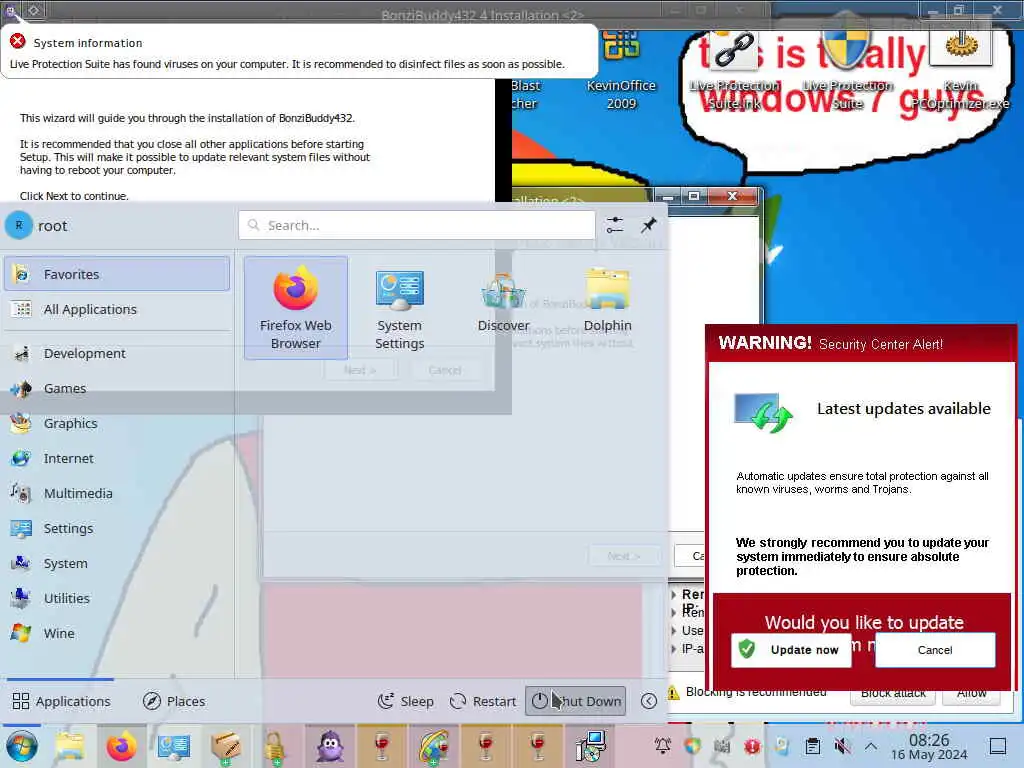Click the padlock taskbar icon
This screenshot has width=1024, height=768.
click(x=274, y=746)
